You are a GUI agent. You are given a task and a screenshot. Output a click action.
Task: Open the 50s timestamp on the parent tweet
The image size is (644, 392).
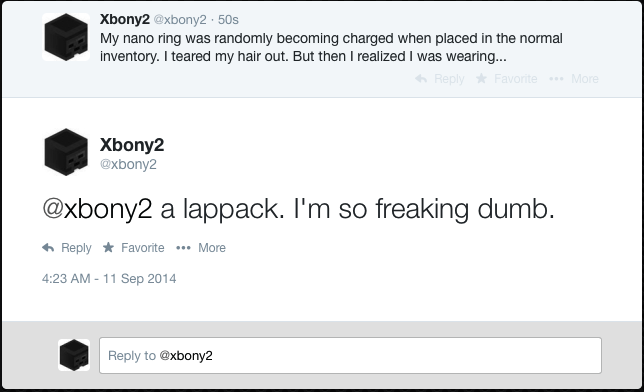(228, 20)
